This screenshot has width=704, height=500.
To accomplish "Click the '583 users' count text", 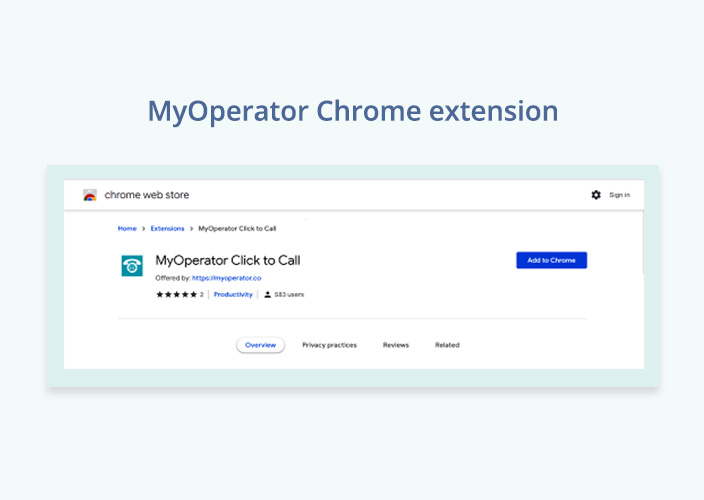I will pos(289,294).
